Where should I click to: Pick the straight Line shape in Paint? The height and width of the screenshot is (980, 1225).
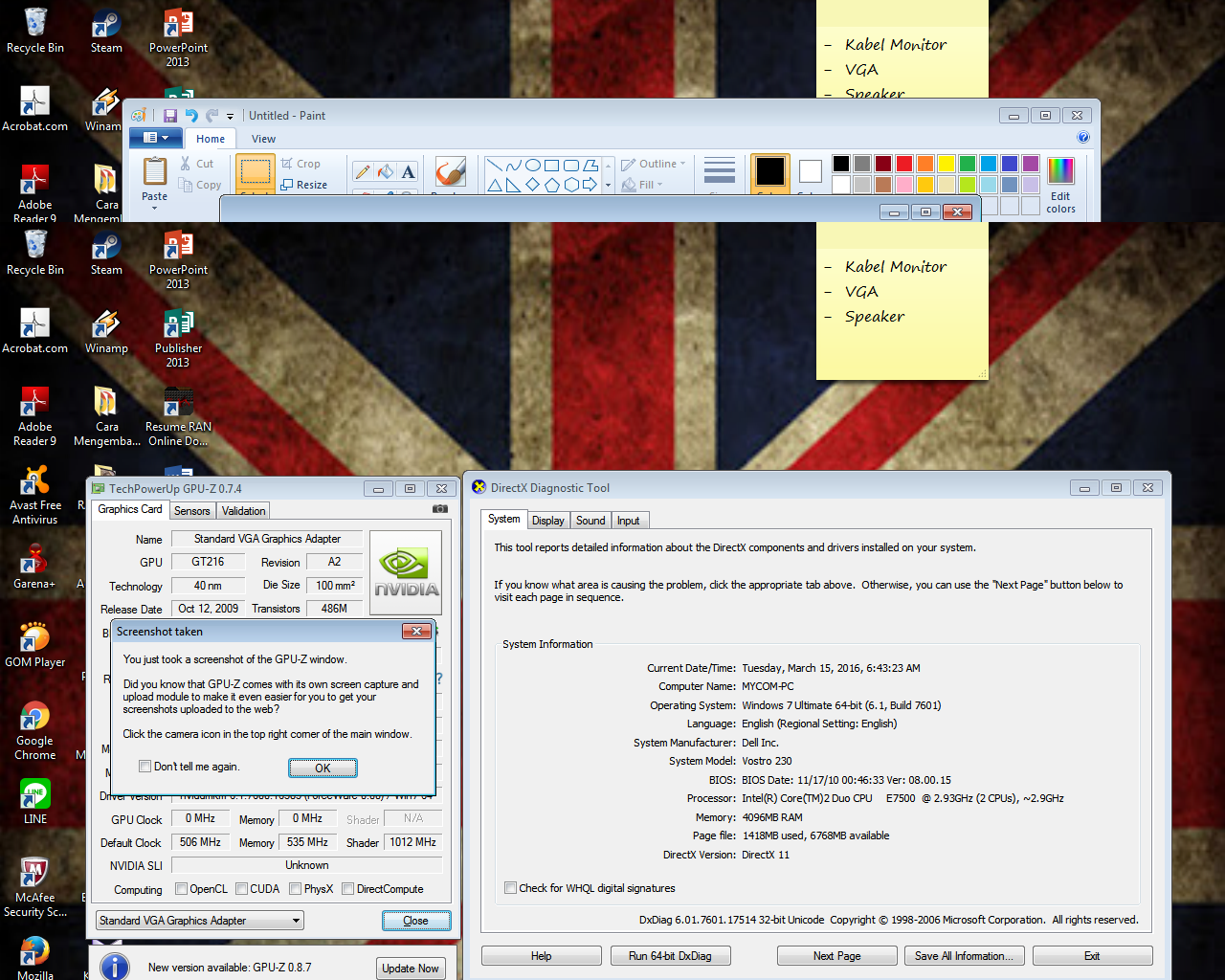click(495, 165)
